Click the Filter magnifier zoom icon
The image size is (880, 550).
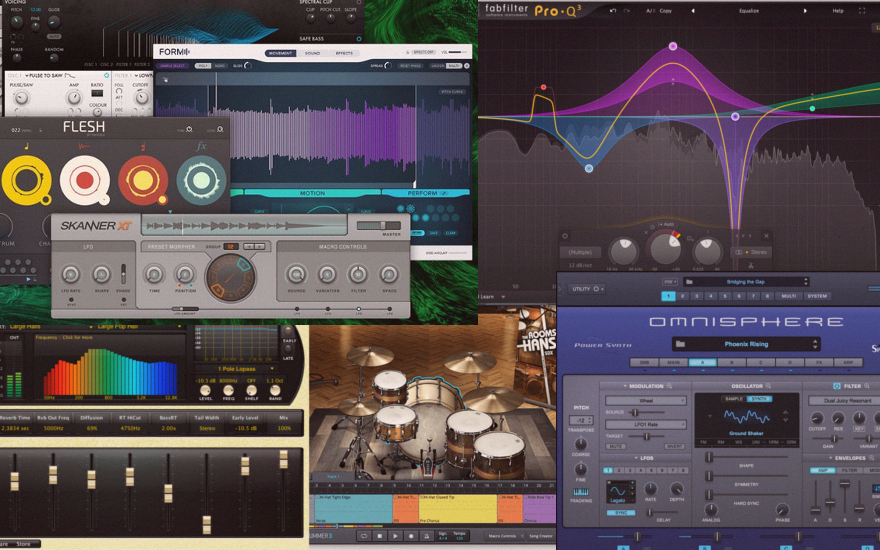point(867,386)
